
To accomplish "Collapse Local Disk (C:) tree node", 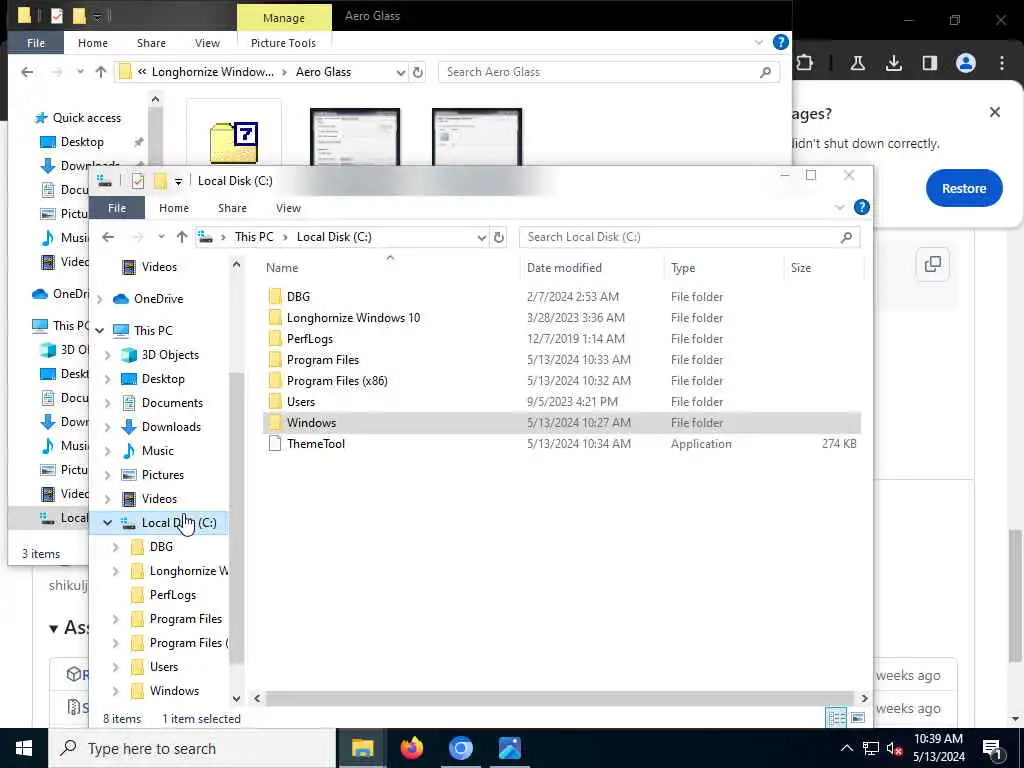I will coord(108,522).
